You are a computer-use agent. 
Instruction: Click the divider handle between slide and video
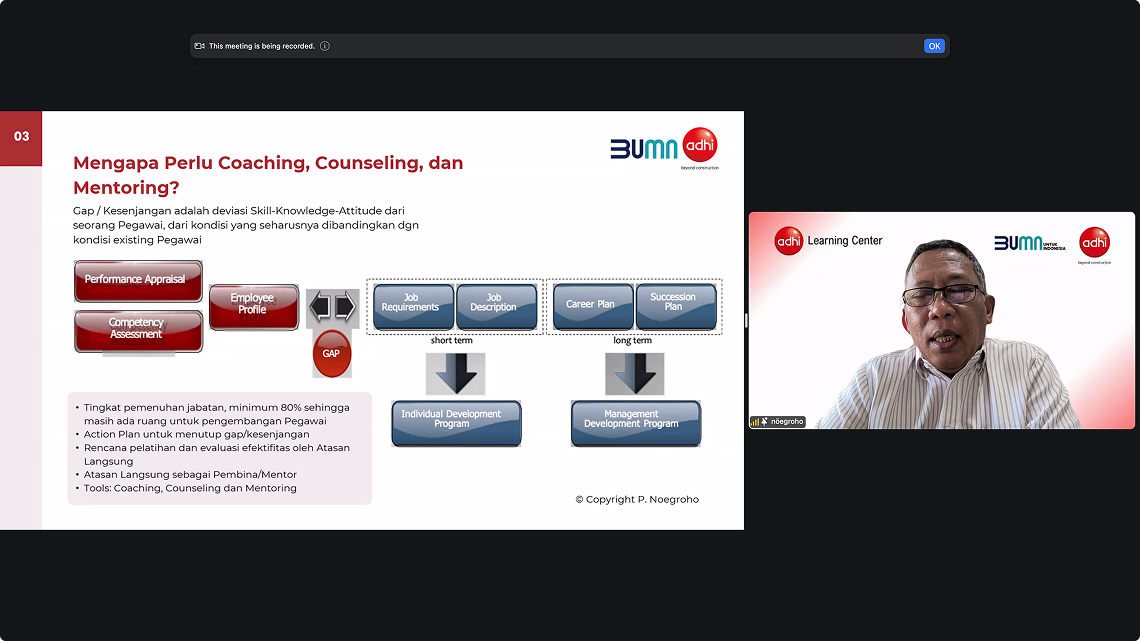746,321
